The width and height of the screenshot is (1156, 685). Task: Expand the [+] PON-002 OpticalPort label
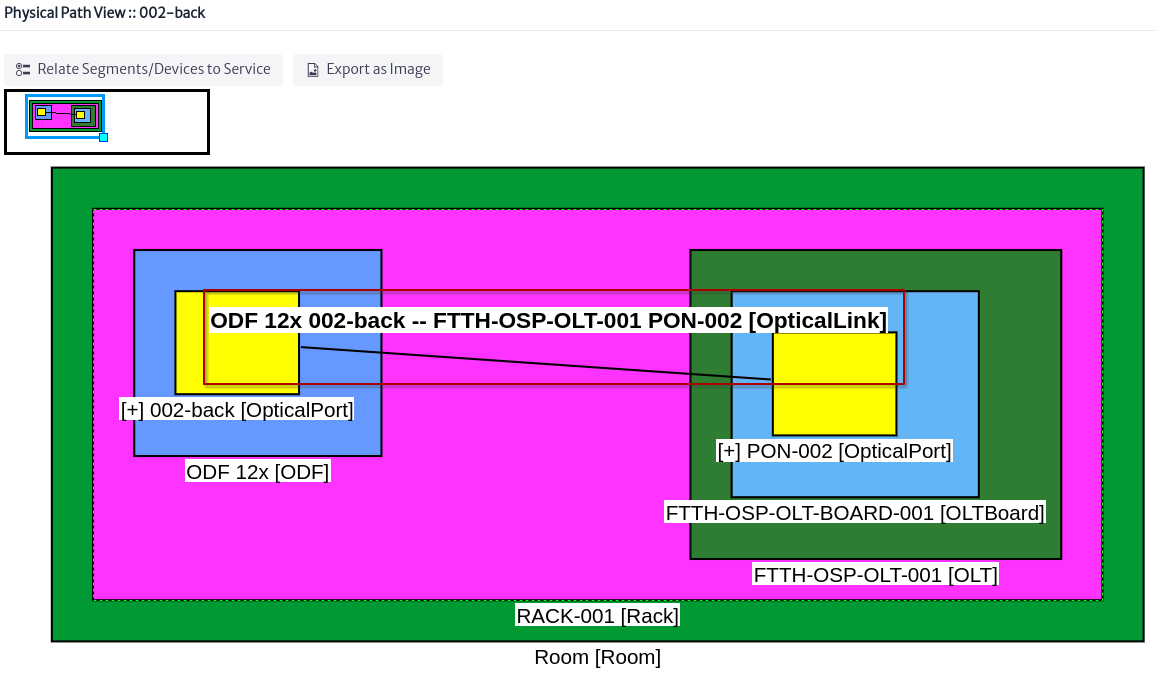[x=835, y=451]
